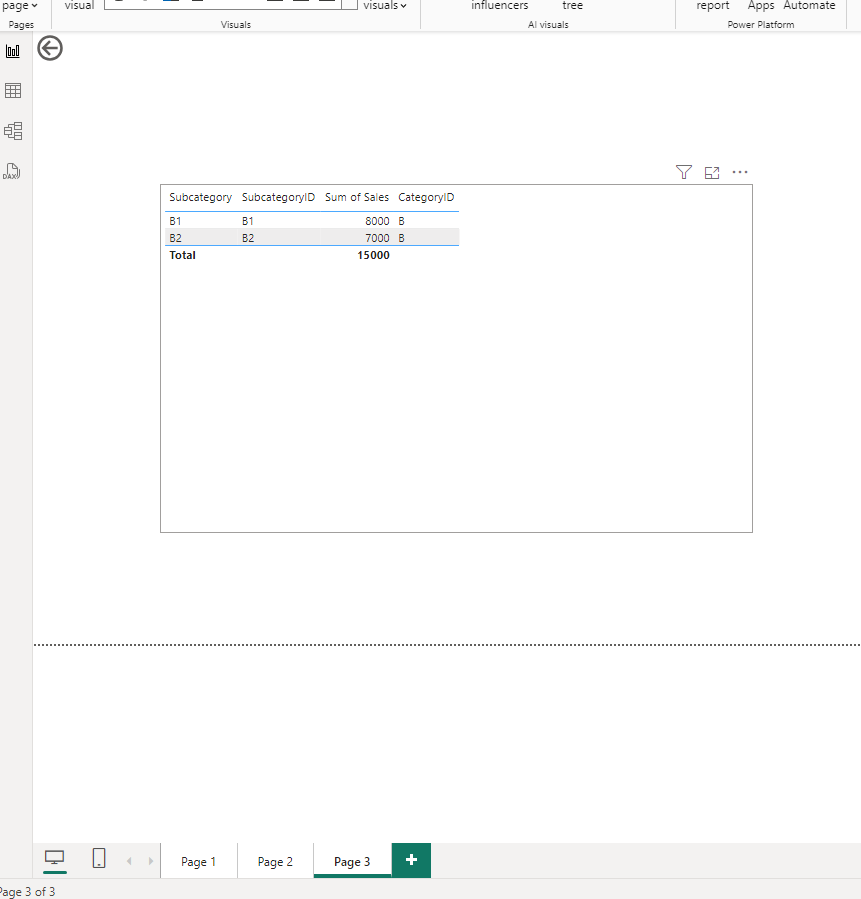Open More options ellipsis on visual
861x899 pixels.
740,172
